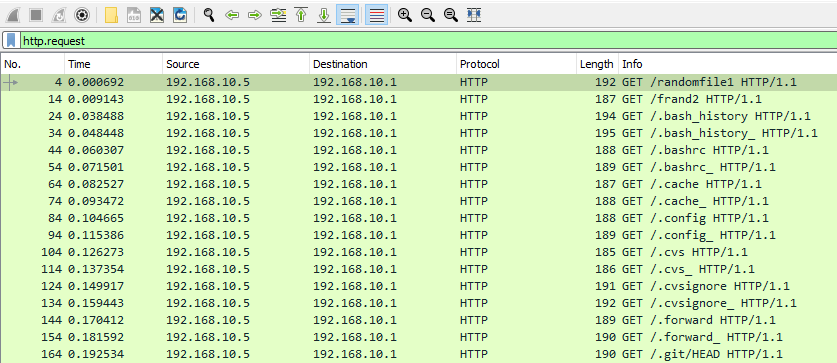
Task: Select packet GET /randomfile1 HTTP/1.1
Action: (418, 82)
